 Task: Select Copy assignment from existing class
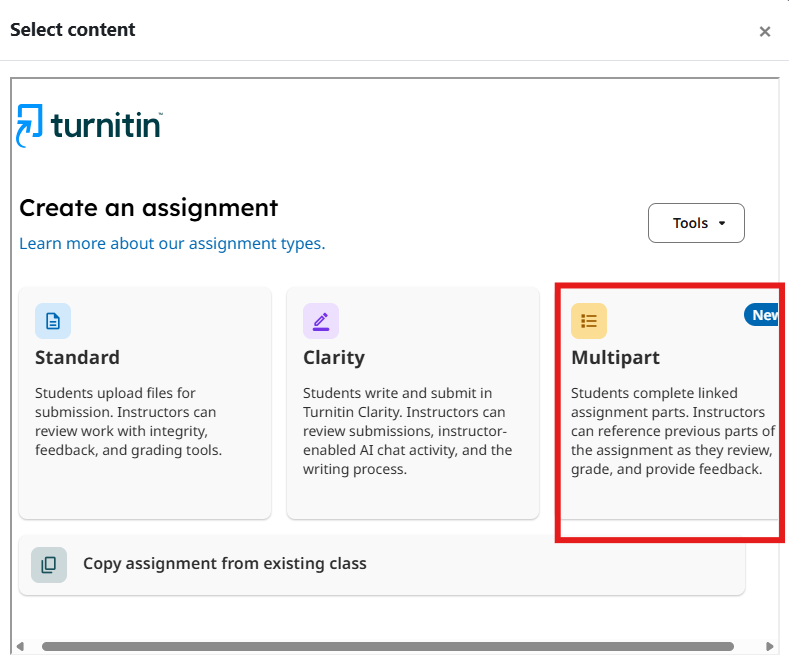tap(382, 565)
